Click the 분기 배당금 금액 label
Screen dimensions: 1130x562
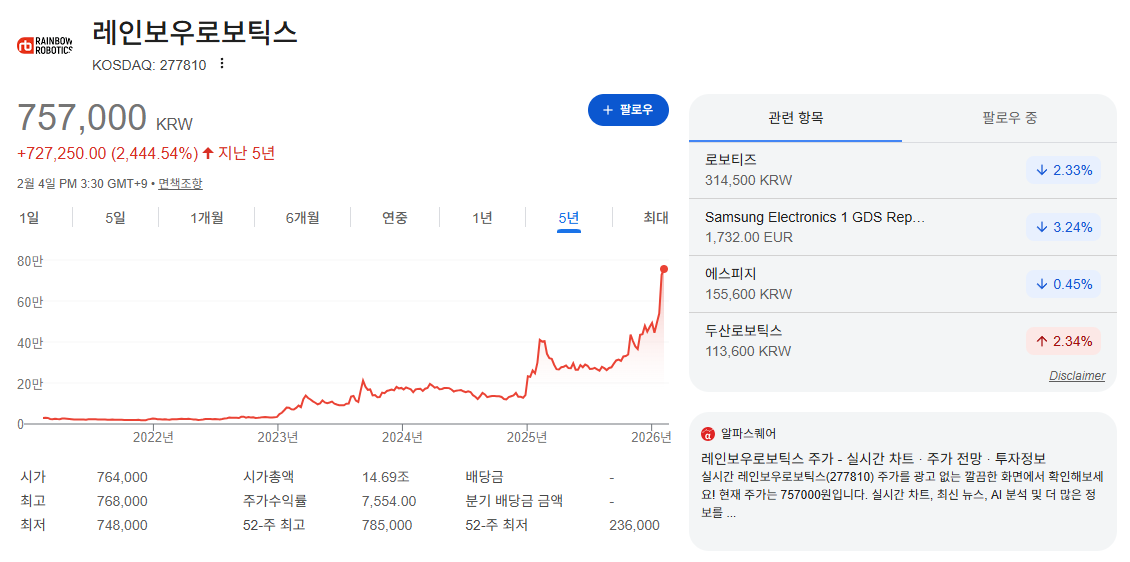click(514, 501)
